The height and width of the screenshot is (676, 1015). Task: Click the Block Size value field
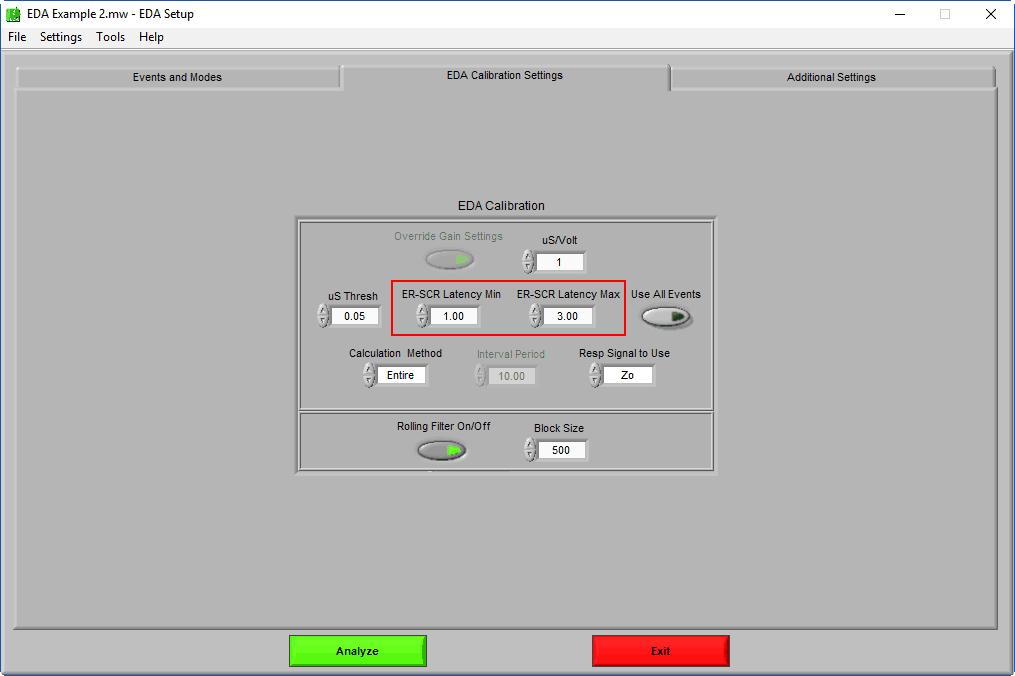tap(562, 450)
